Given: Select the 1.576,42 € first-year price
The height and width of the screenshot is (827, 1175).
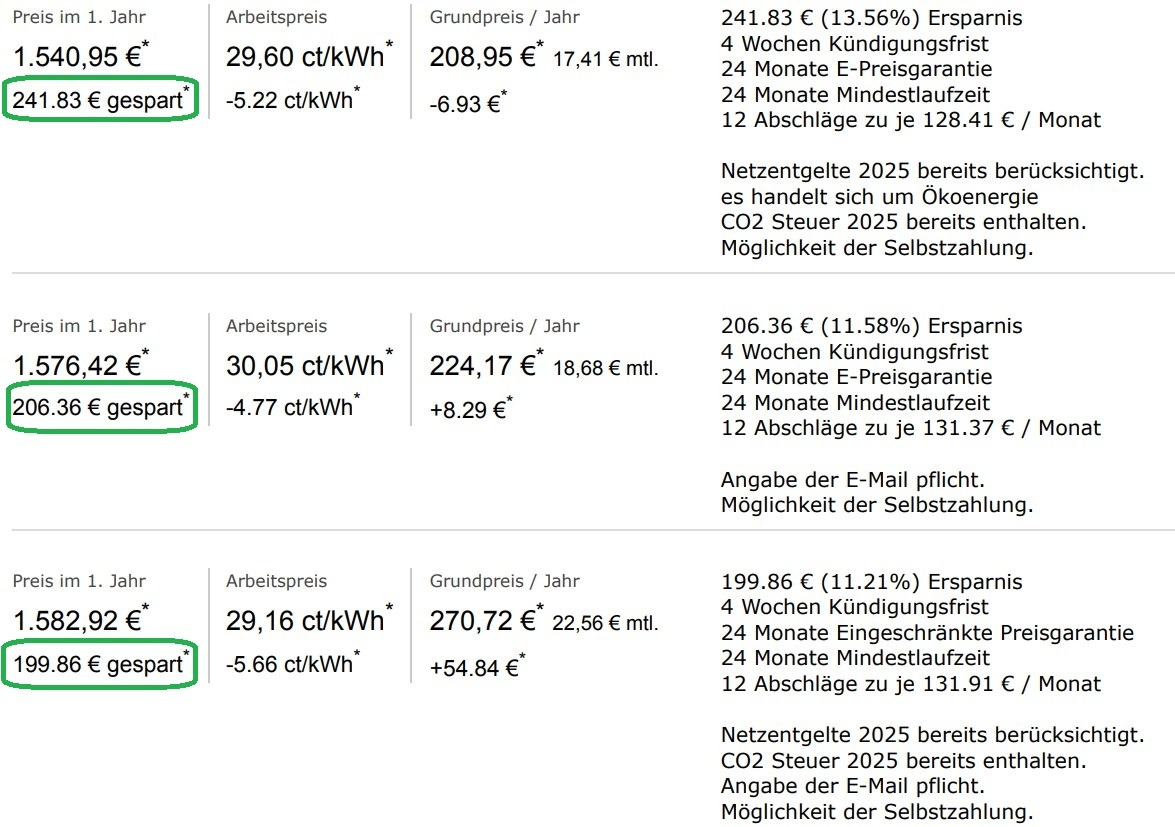Looking at the screenshot, I should point(80,365).
